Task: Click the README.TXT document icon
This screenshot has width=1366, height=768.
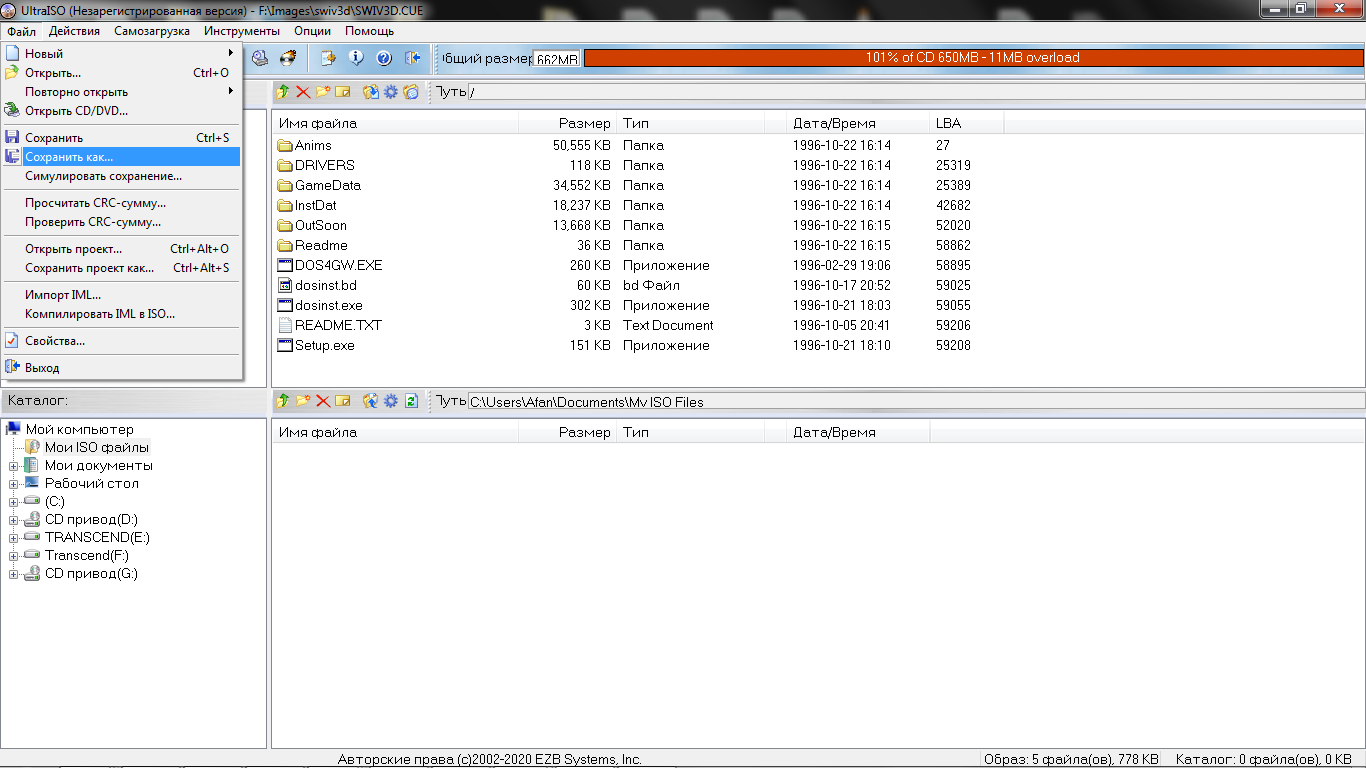Action: pos(285,325)
